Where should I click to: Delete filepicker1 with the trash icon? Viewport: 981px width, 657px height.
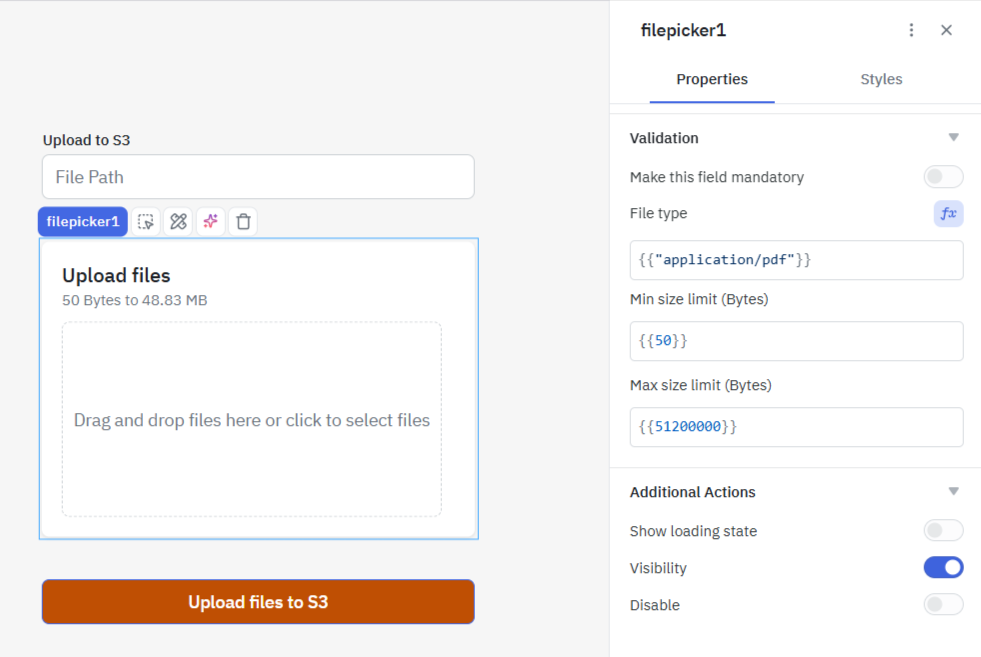(242, 222)
